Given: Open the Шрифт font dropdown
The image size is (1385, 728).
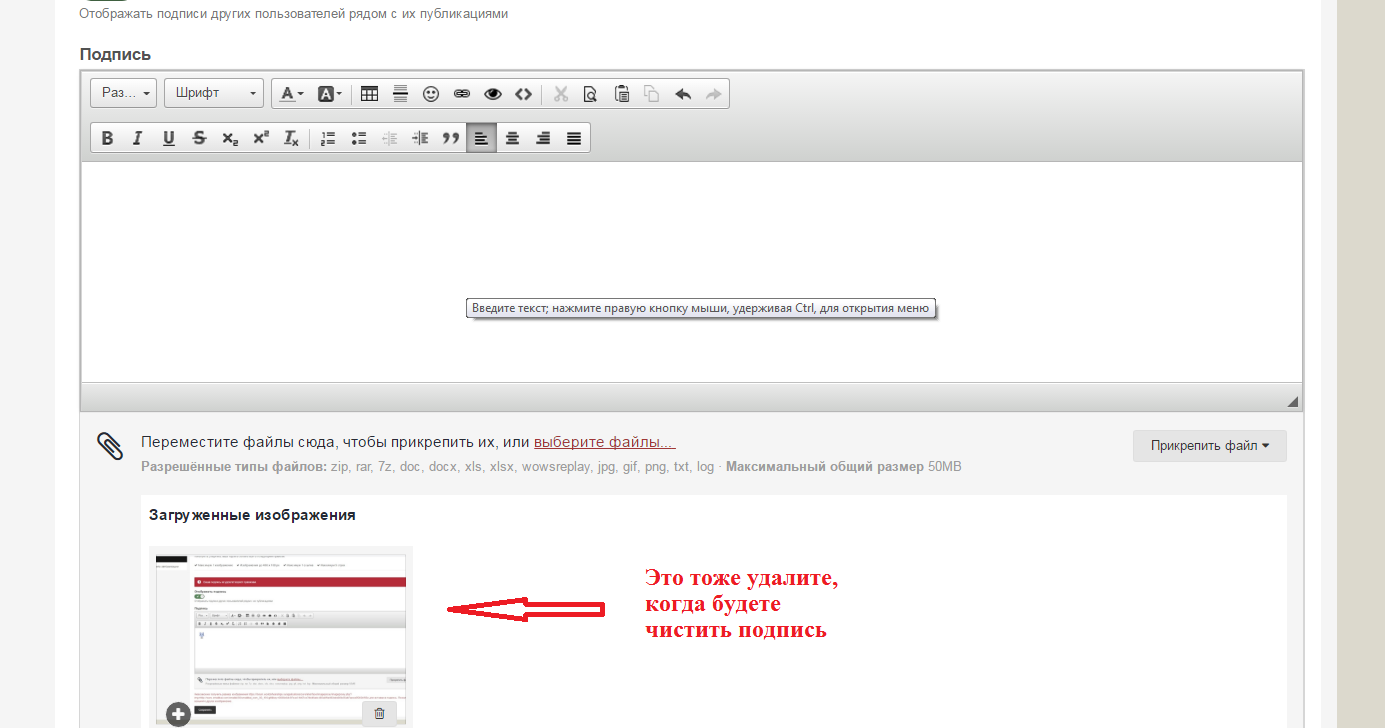Looking at the screenshot, I should (x=214, y=93).
